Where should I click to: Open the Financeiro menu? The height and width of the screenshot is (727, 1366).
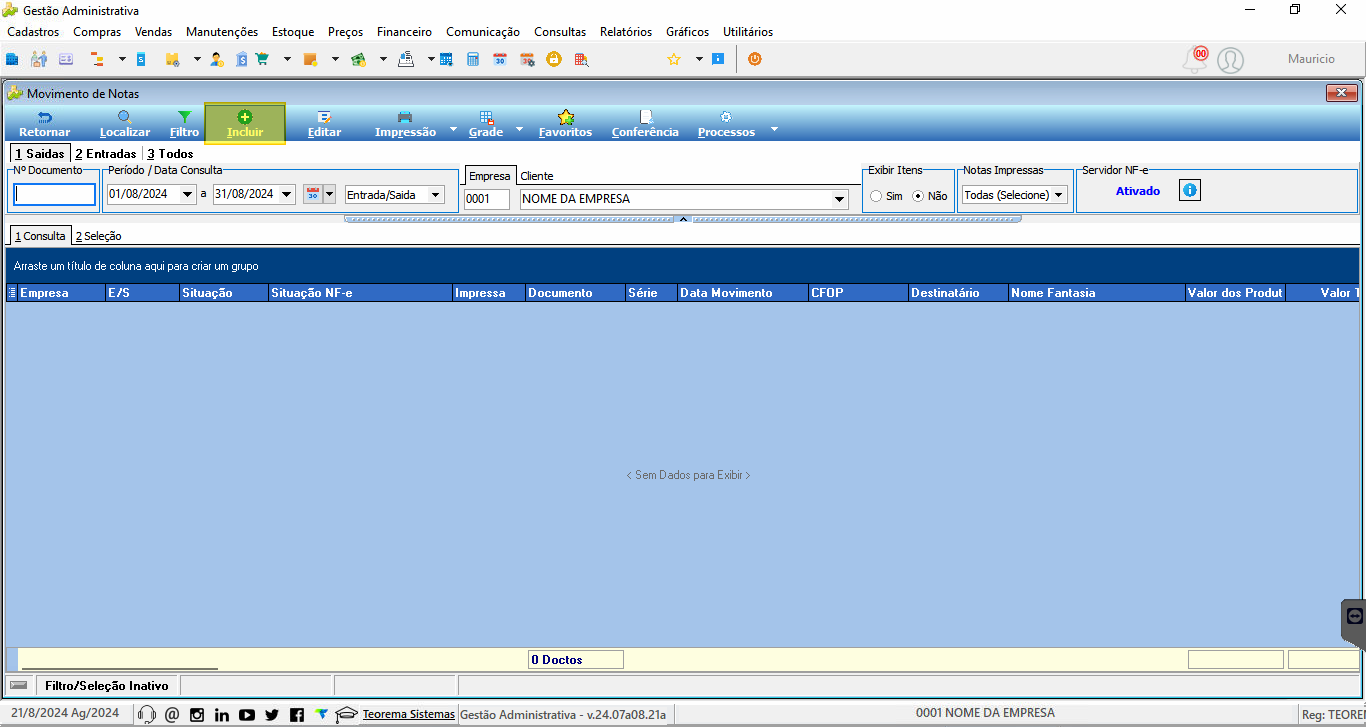tap(404, 32)
